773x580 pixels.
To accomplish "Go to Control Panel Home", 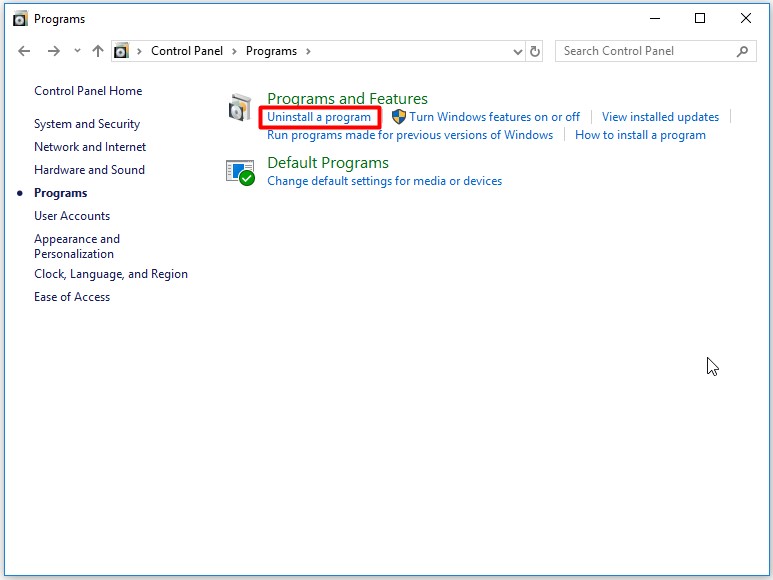I will pyautogui.click(x=88, y=91).
